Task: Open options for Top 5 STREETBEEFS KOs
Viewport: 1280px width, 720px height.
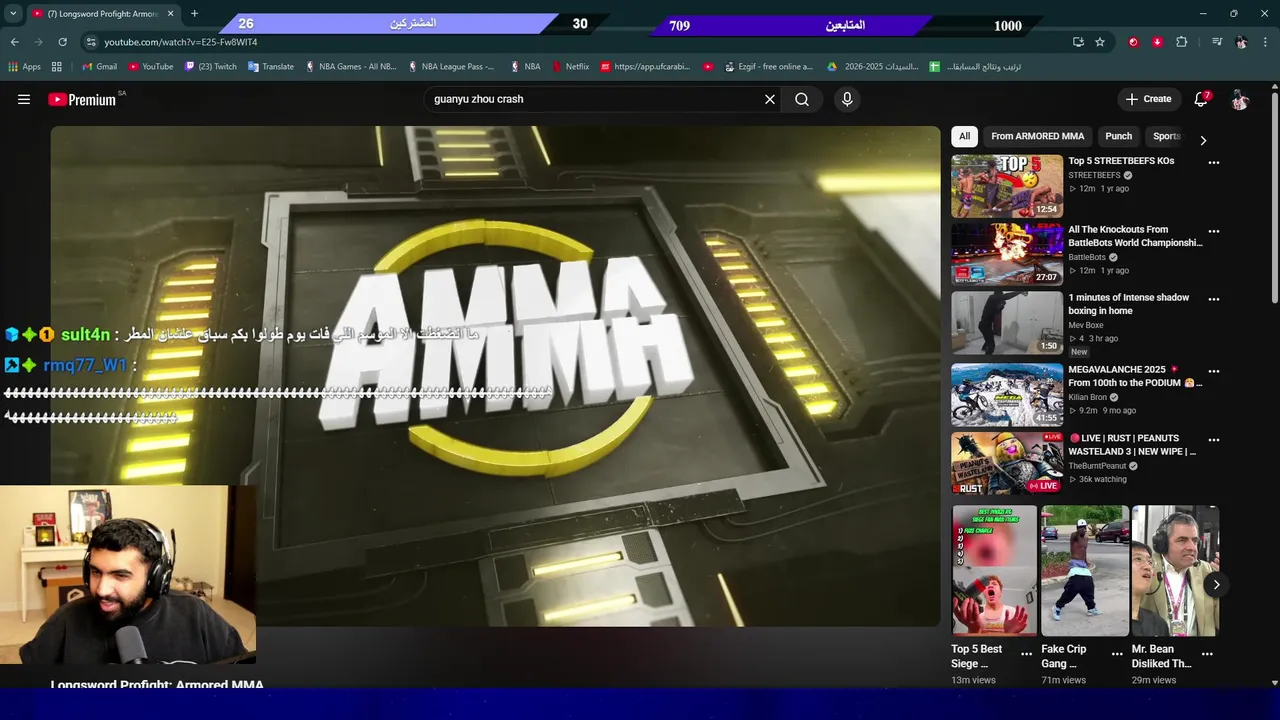Action: 1214,163
